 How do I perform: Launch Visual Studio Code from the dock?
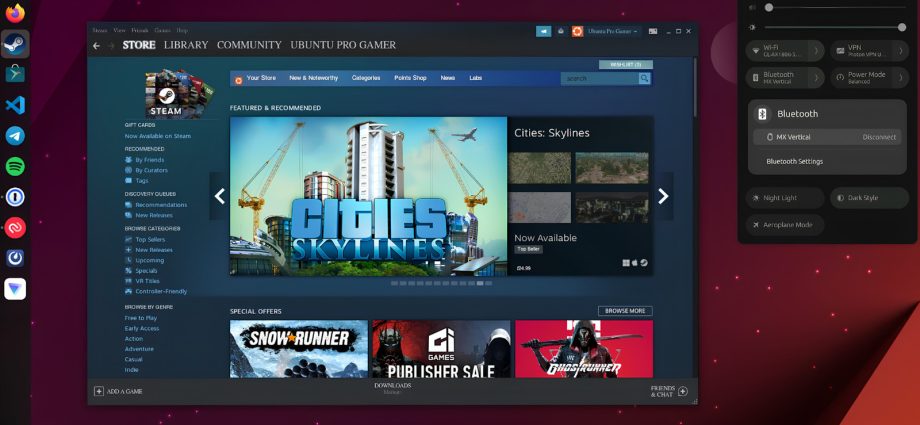[x=15, y=105]
